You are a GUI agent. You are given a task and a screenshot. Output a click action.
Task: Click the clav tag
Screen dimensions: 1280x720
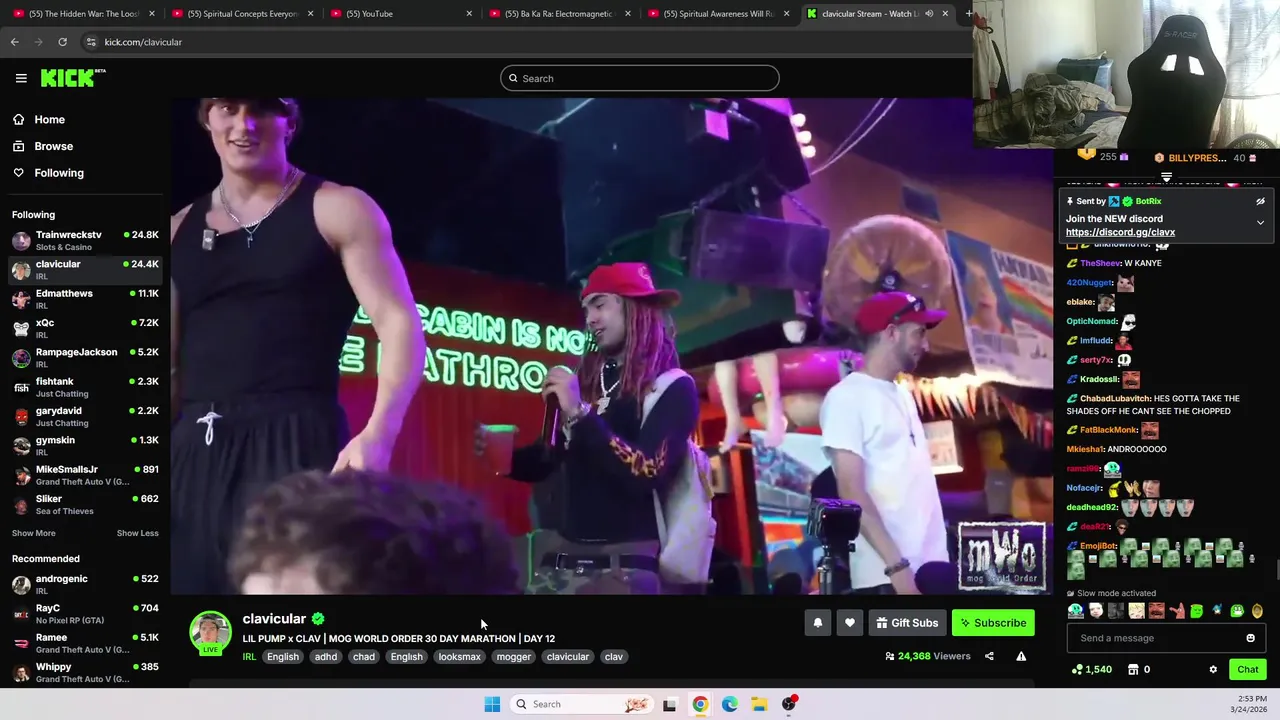(x=614, y=657)
